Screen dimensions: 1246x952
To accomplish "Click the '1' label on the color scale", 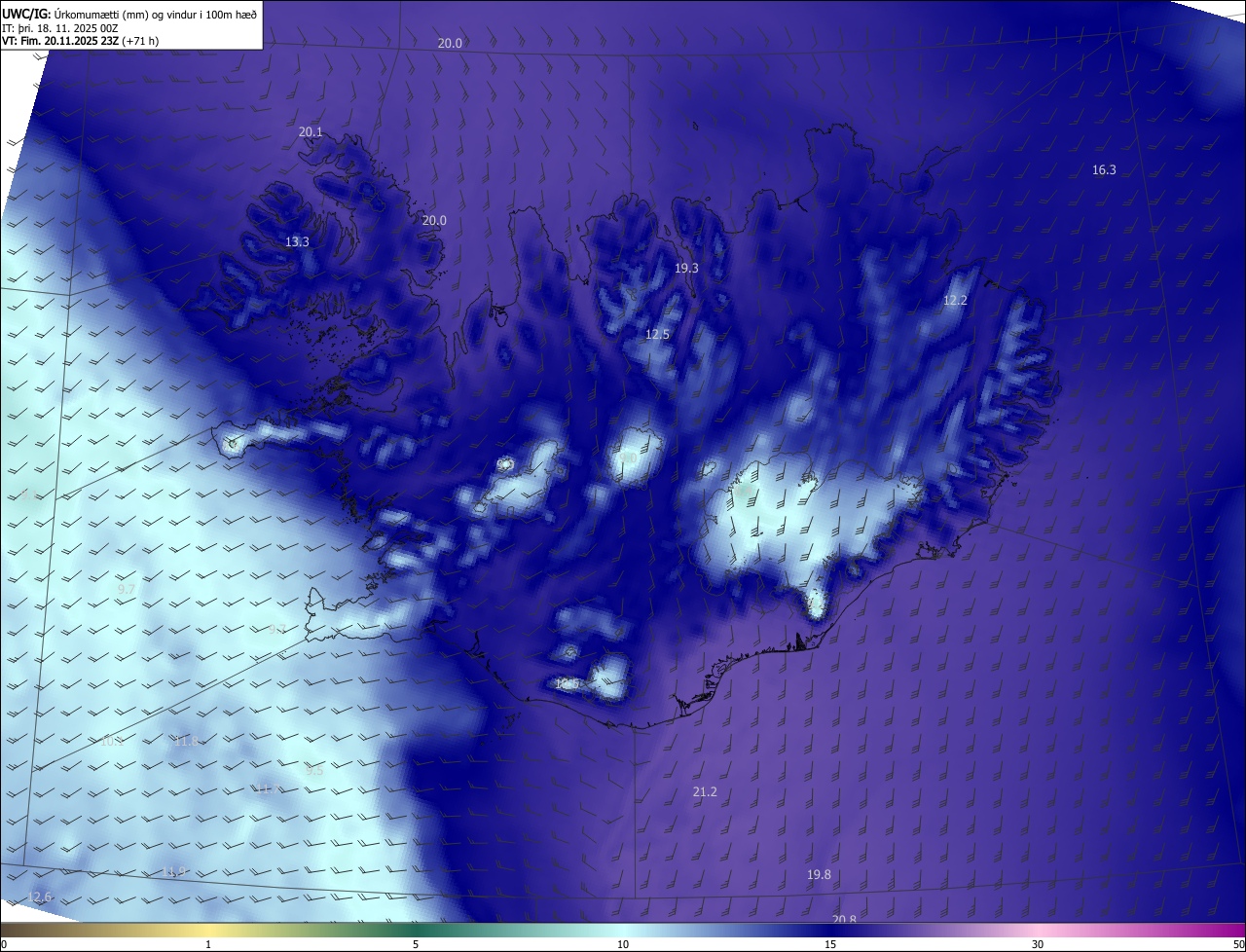I will [x=208, y=945].
